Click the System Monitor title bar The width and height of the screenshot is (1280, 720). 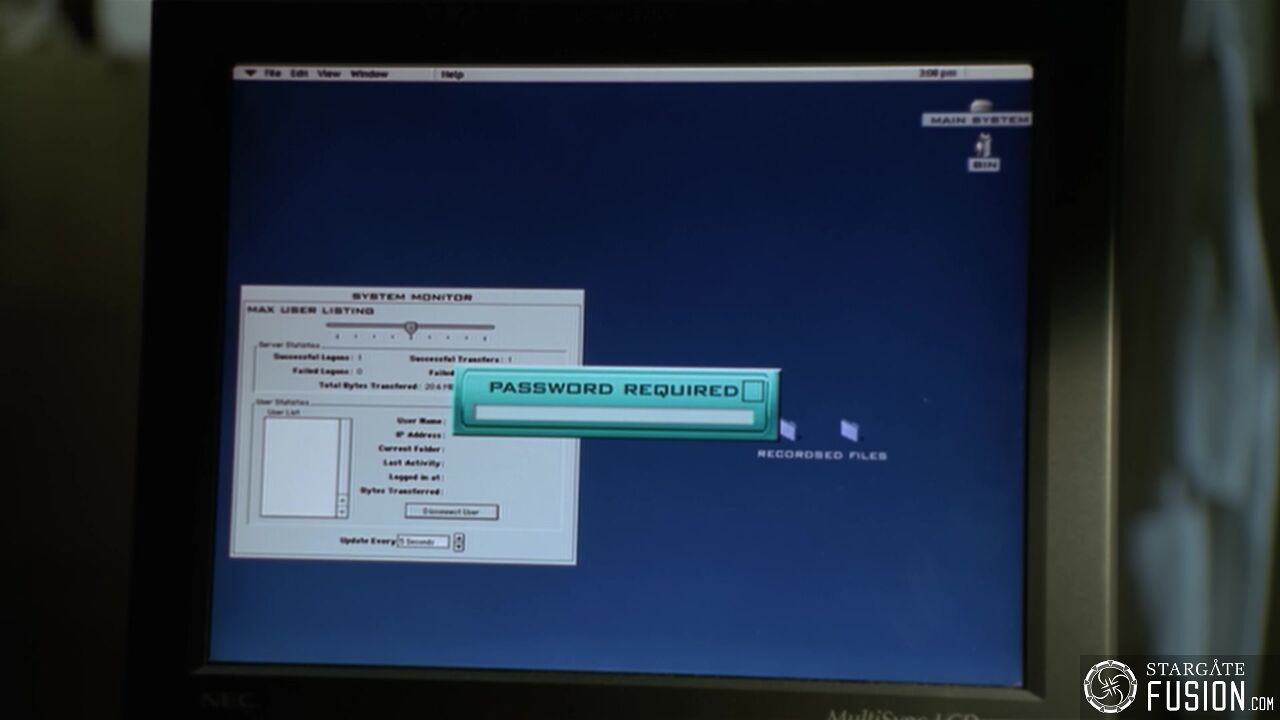pyautogui.click(x=411, y=297)
